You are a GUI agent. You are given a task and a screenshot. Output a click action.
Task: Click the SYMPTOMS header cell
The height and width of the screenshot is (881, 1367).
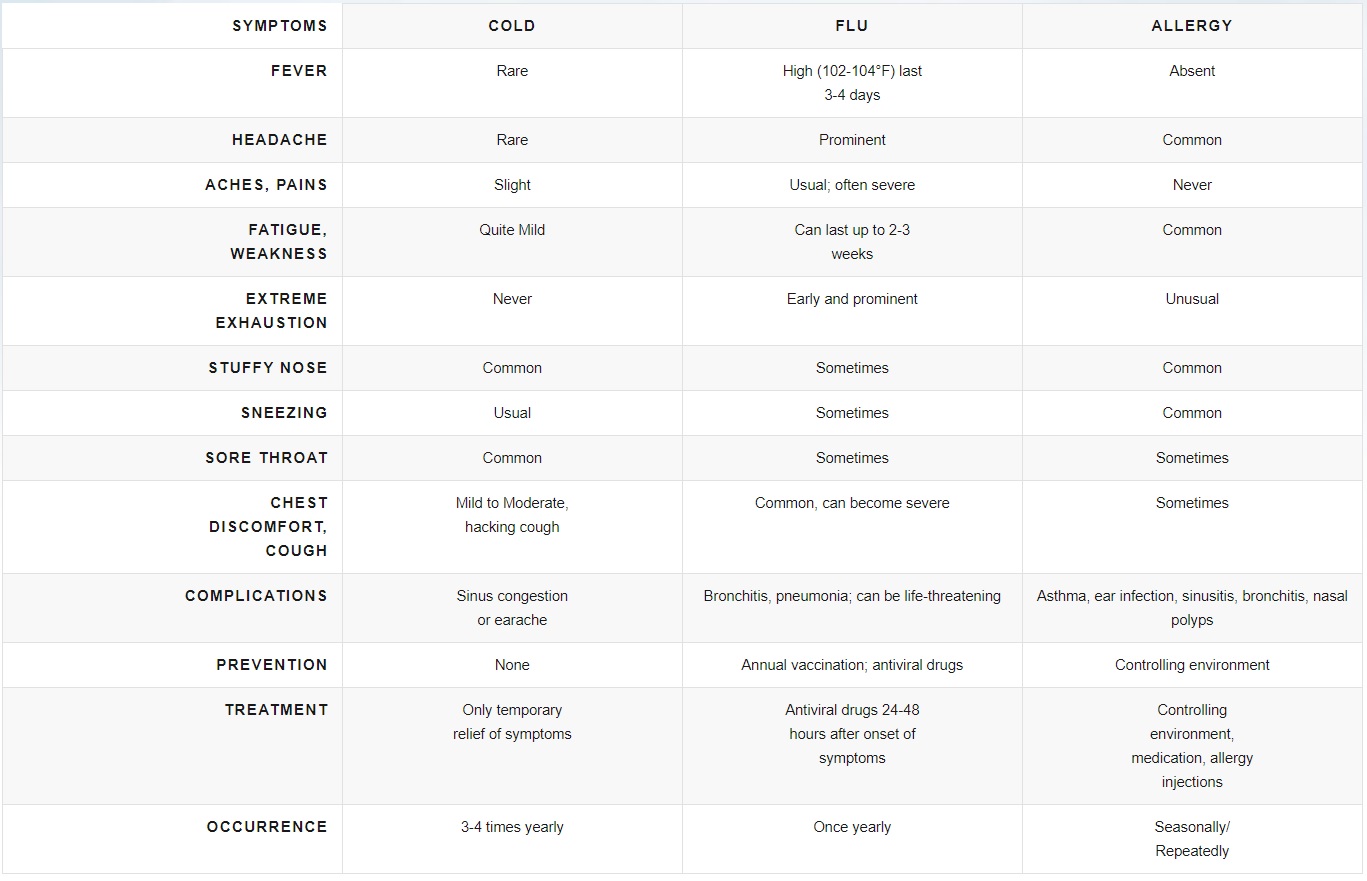279,26
